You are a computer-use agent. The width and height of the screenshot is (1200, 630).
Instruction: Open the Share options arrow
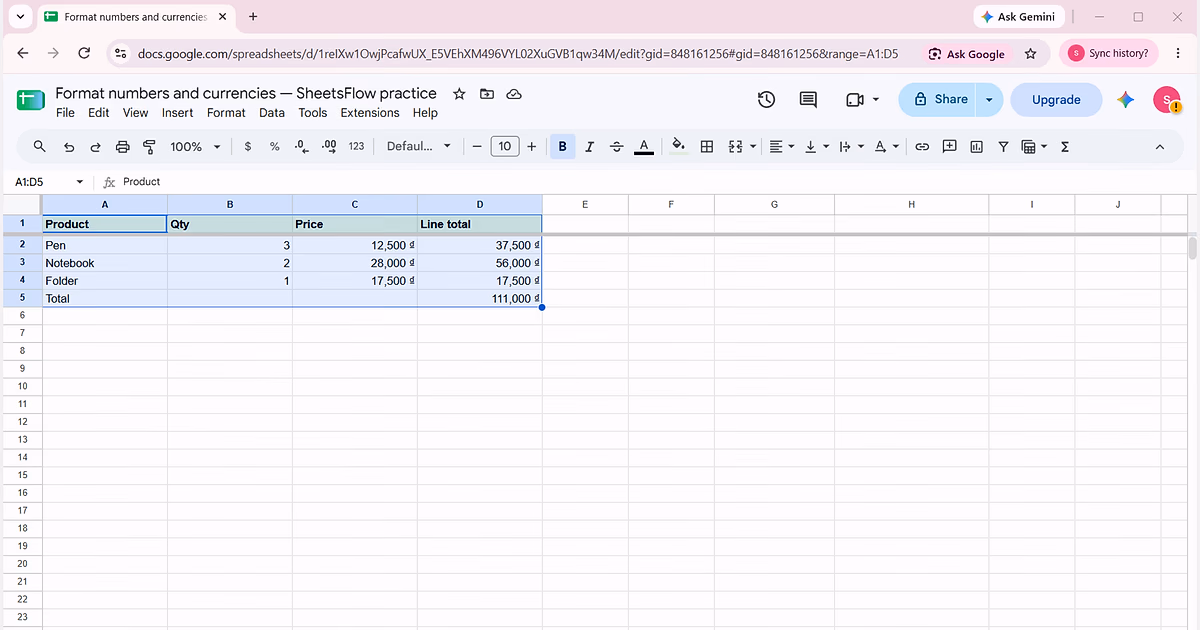[x=989, y=99]
